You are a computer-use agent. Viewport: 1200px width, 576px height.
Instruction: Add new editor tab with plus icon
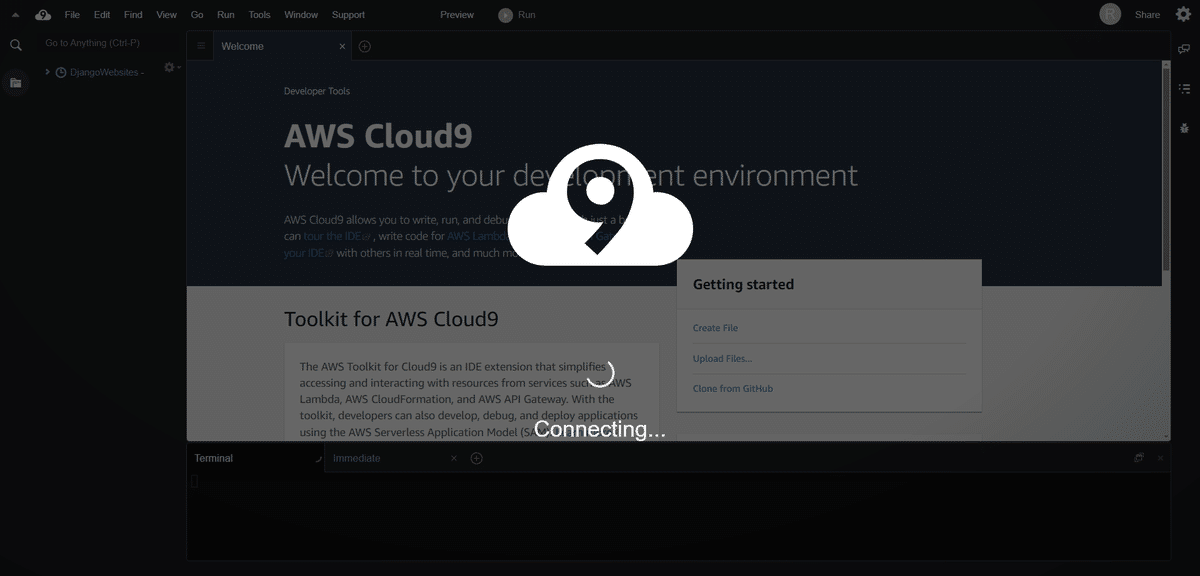(x=364, y=46)
